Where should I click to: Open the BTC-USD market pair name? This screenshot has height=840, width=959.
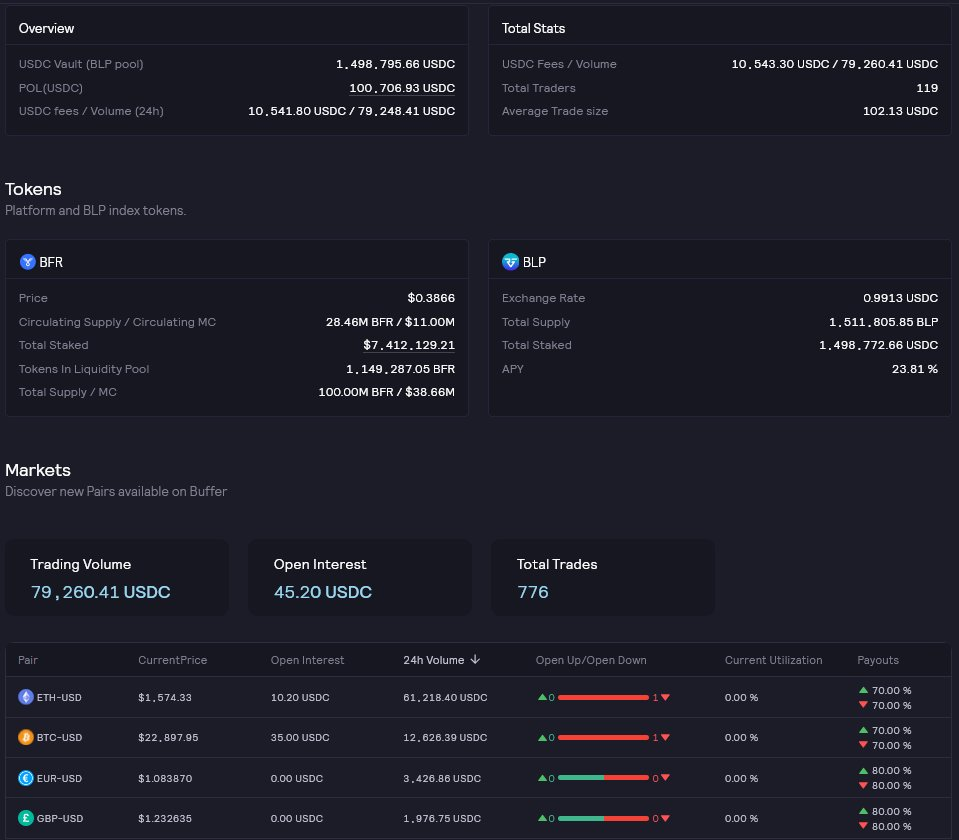(x=59, y=737)
